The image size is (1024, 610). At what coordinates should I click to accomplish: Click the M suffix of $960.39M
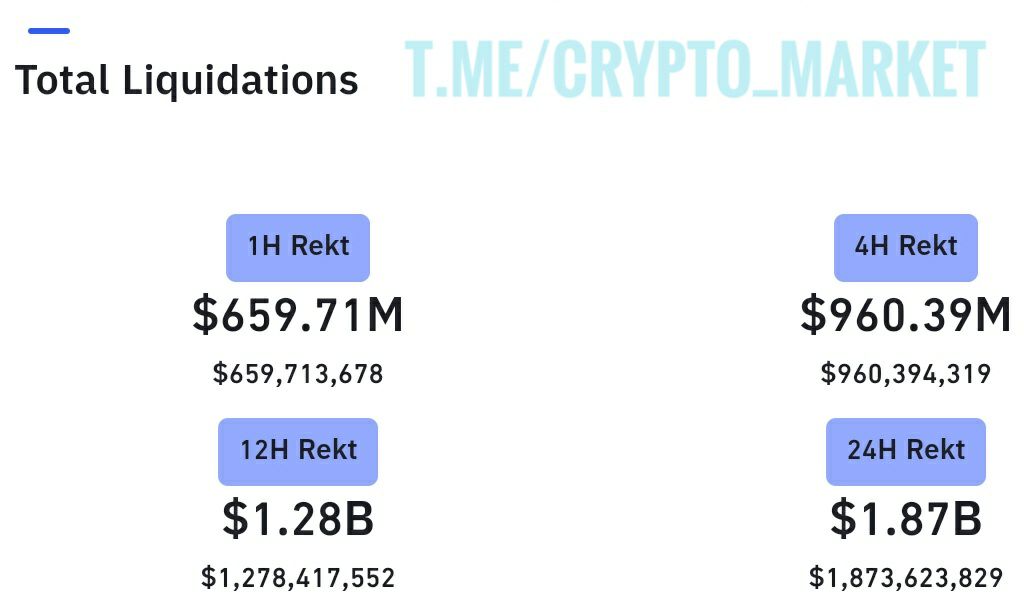tap(993, 315)
